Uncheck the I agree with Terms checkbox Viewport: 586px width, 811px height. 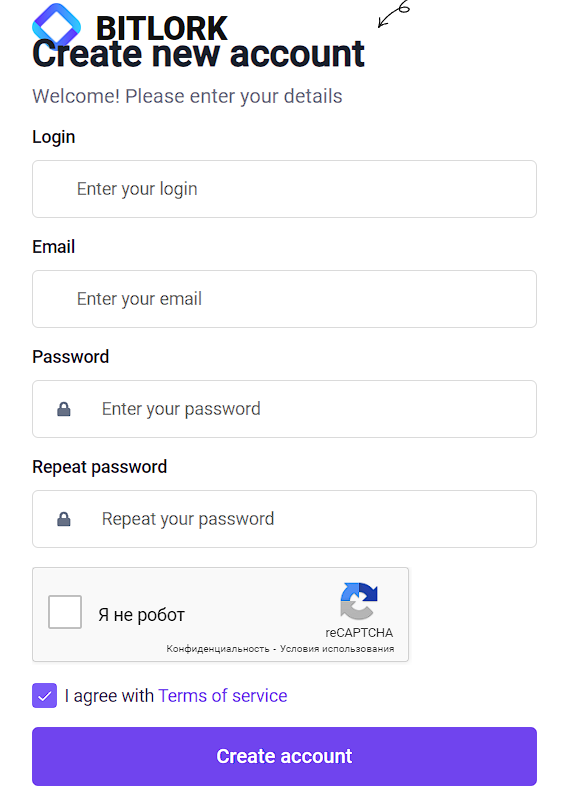(44, 696)
